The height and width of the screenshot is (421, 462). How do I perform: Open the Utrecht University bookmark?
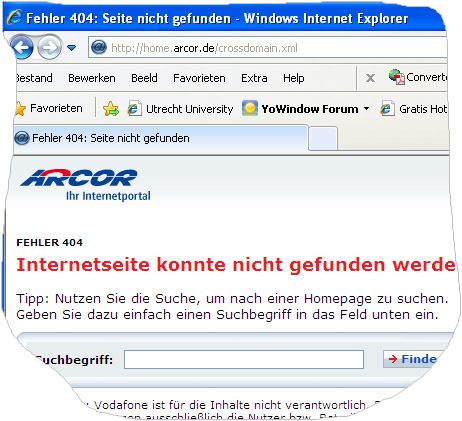coord(180,109)
